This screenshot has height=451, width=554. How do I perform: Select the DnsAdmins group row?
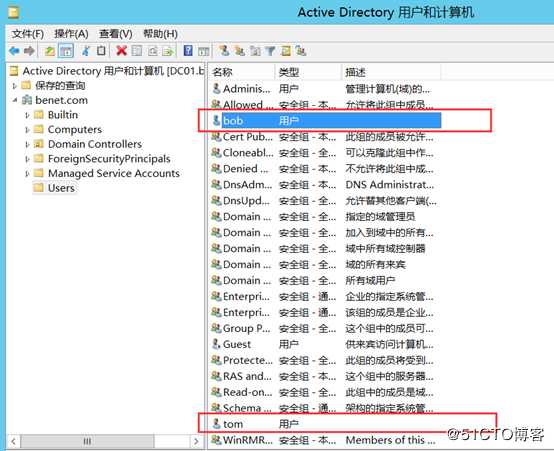point(325,184)
